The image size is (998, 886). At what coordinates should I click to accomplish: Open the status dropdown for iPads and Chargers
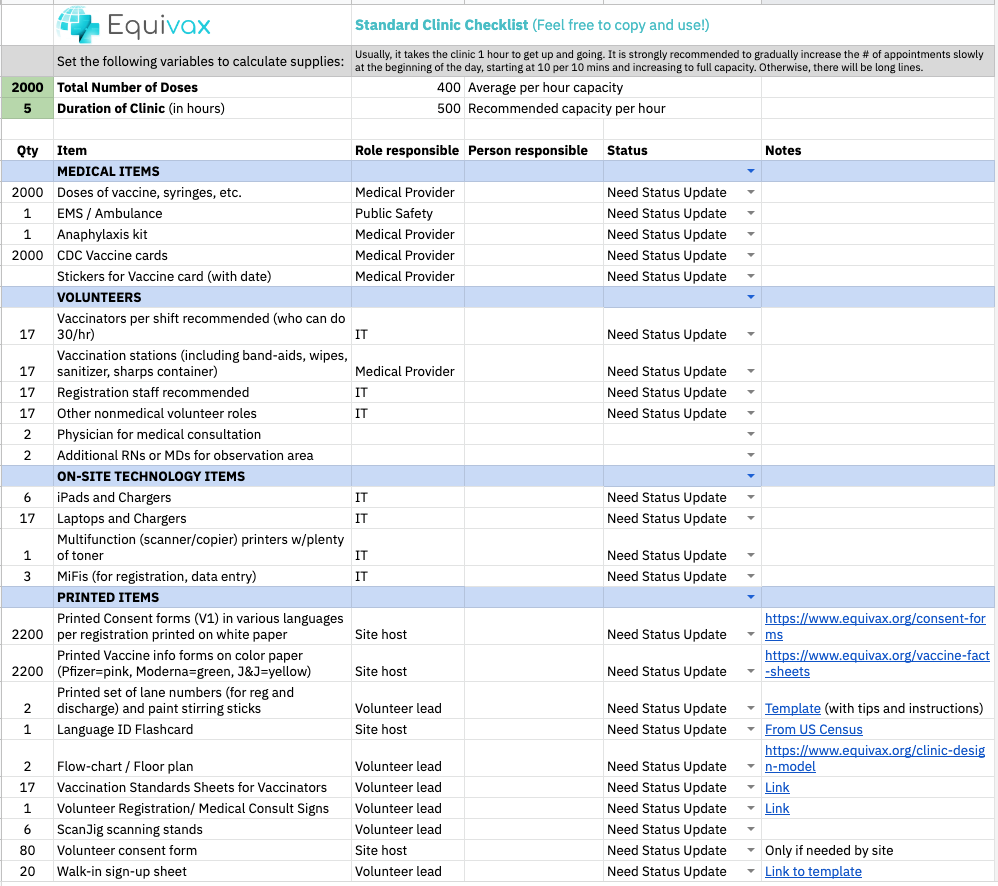pos(751,497)
